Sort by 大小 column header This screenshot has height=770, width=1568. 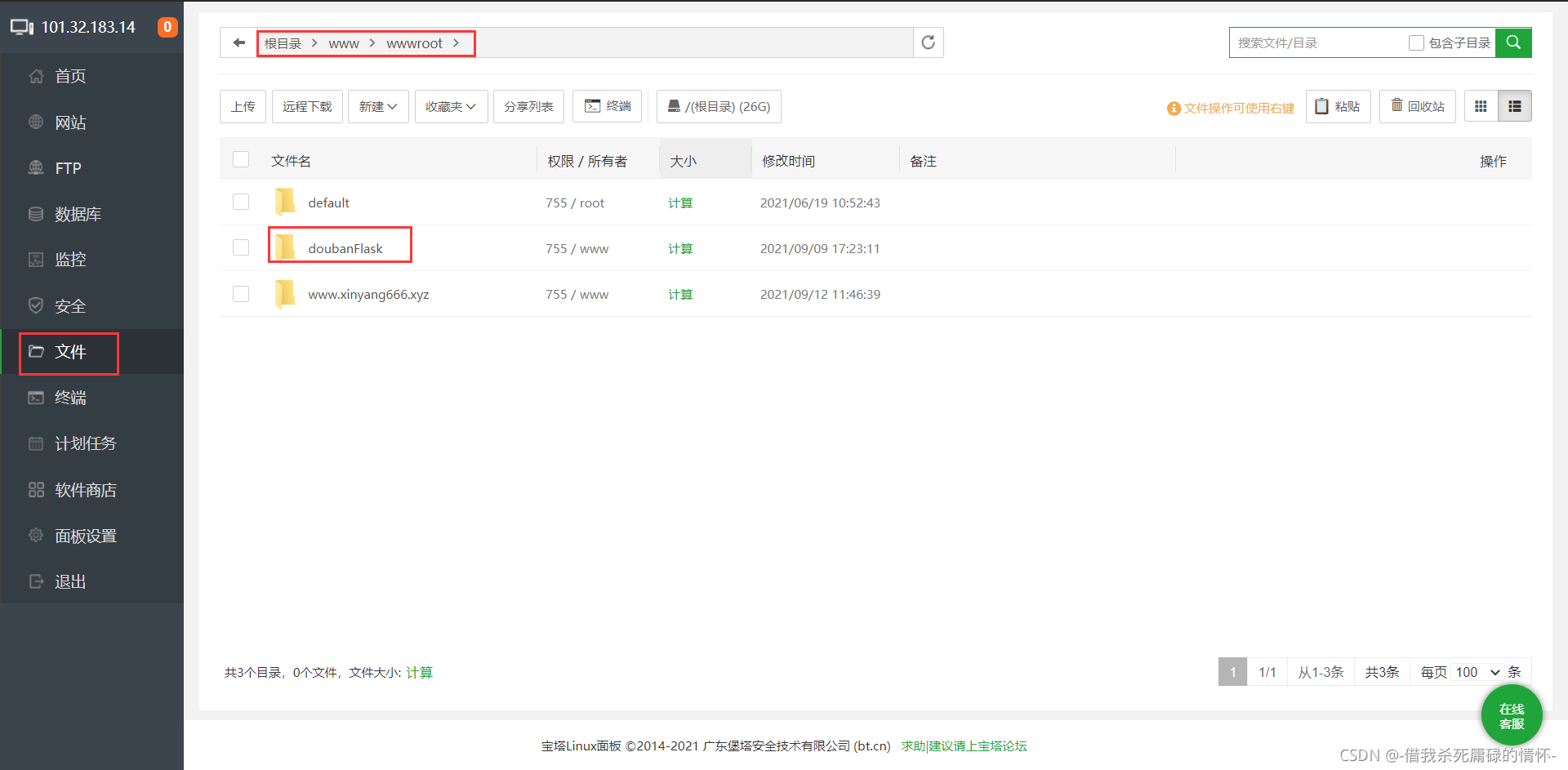point(683,161)
